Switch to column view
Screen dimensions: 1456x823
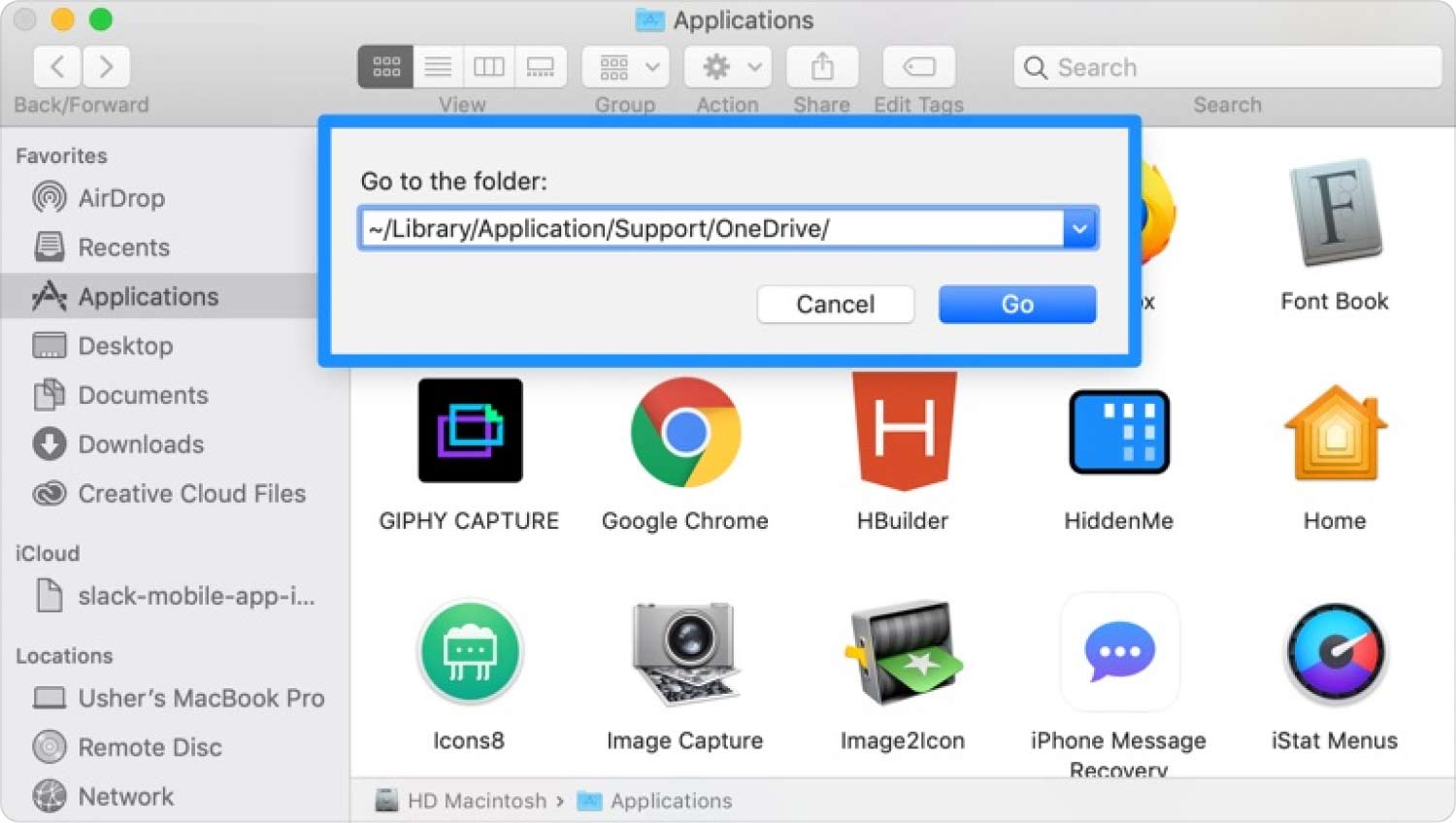(488, 67)
